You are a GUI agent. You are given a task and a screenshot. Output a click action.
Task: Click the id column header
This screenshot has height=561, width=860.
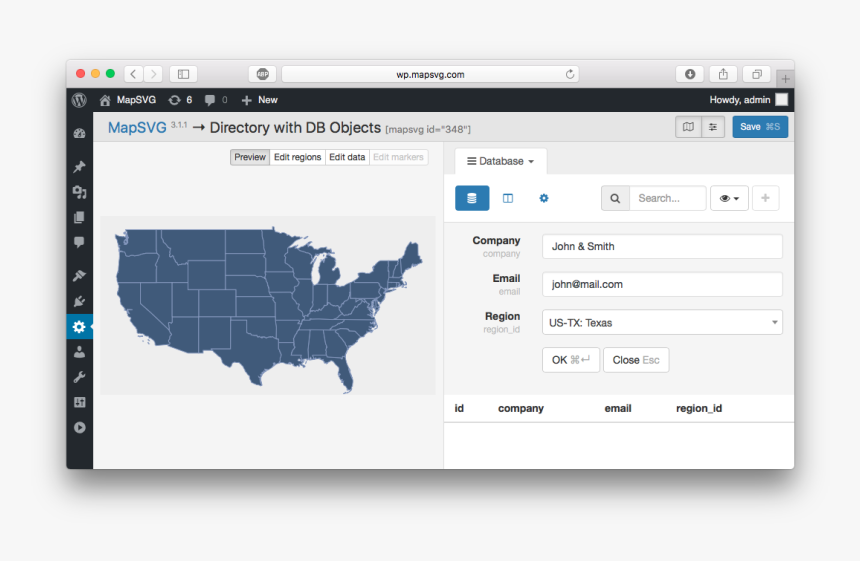[x=459, y=409]
